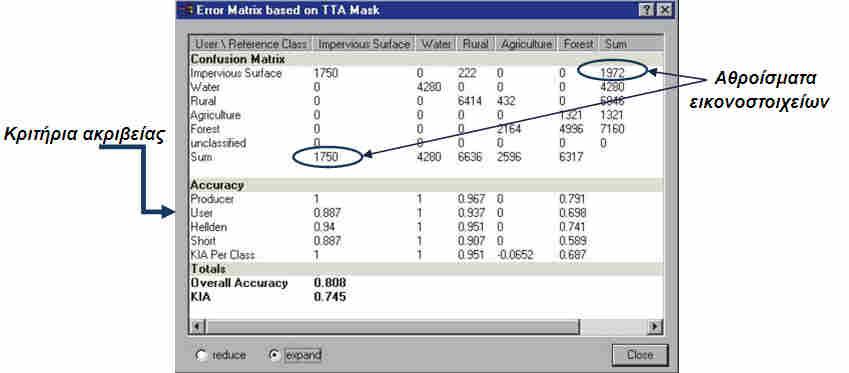
Task: Click the User \ Reference Class column header
Action: point(251,44)
